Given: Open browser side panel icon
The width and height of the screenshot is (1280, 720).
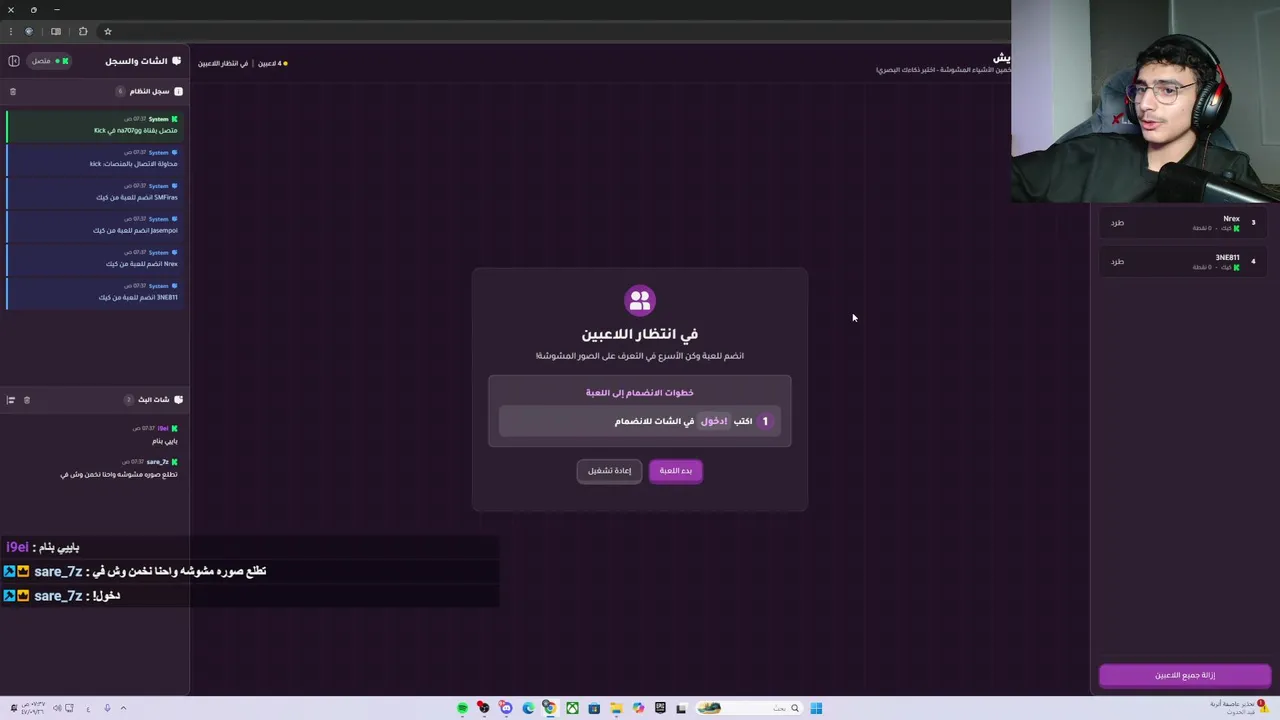Looking at the screenshot, I should tap(56, 31).
